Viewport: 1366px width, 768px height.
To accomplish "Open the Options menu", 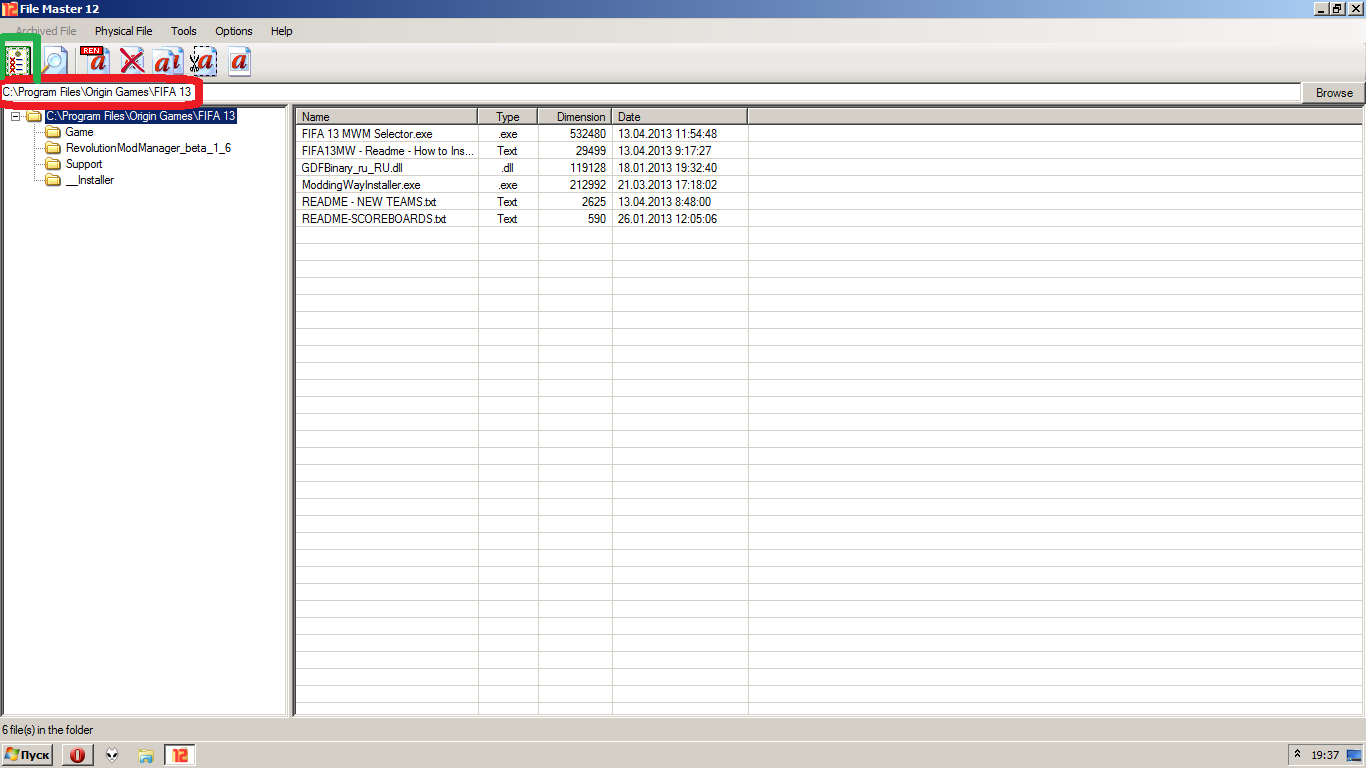I will coord(234,31).
